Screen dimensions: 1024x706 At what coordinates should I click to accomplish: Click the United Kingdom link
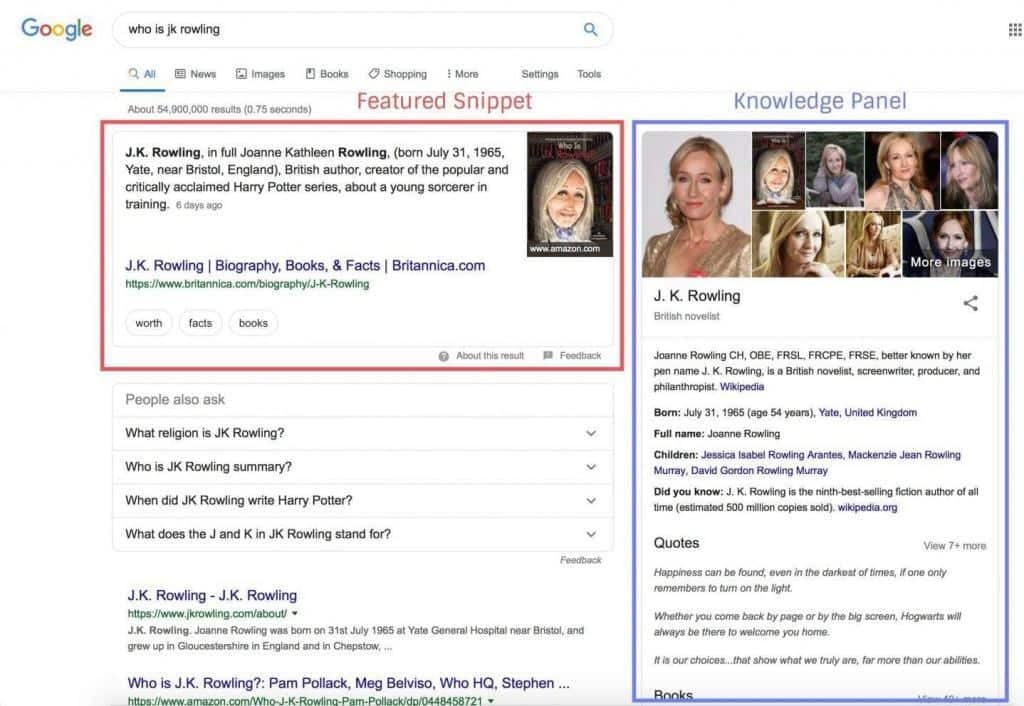tap(880, 413)
